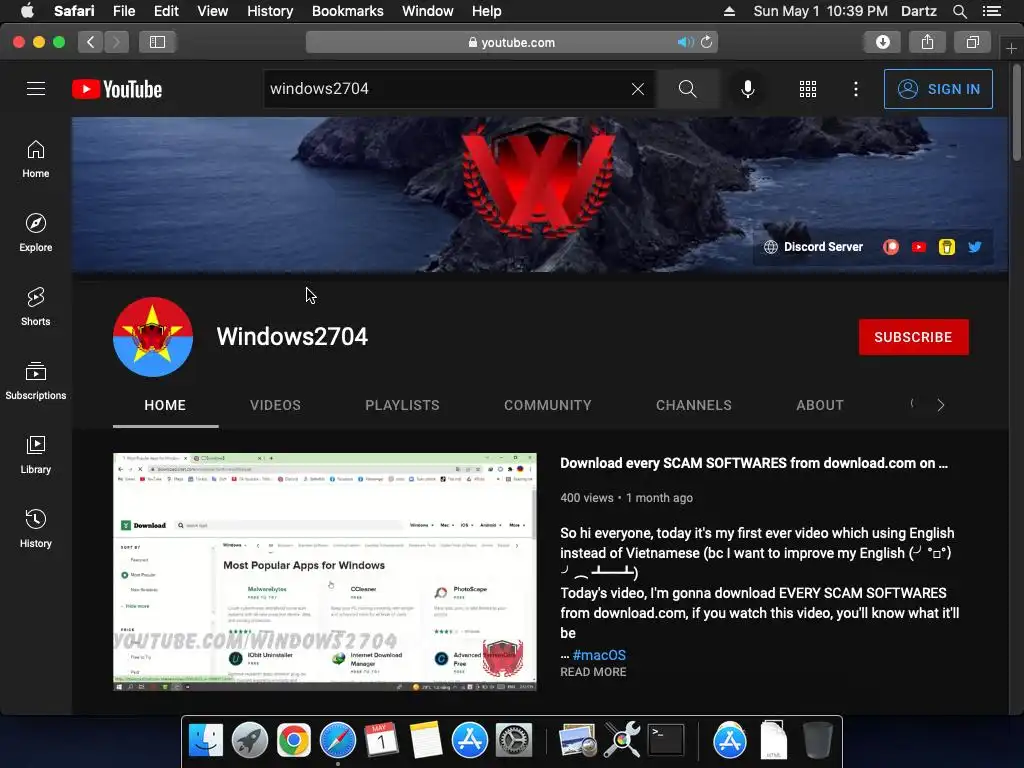Go back in Safari
Screen dimensions: 1024x768
[91, 42]
